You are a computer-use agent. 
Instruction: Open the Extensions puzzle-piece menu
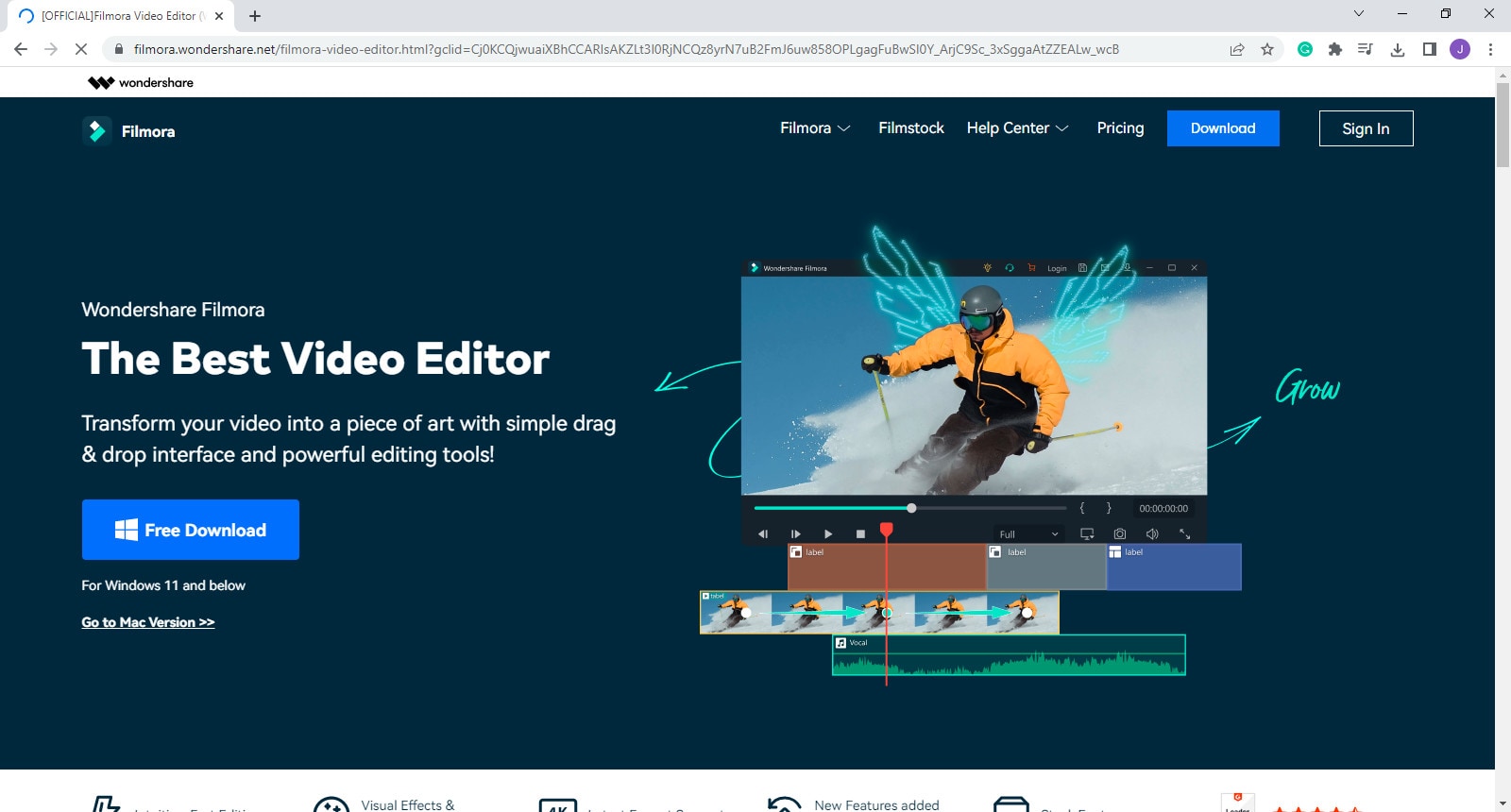(x=1335, y=49)
